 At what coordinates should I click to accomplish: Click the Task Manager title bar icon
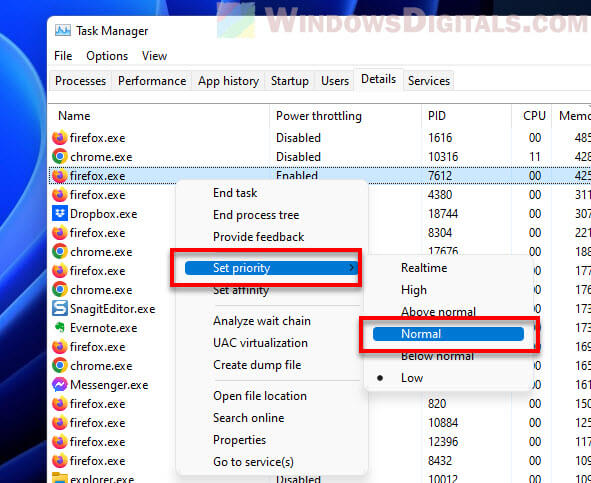63,31
